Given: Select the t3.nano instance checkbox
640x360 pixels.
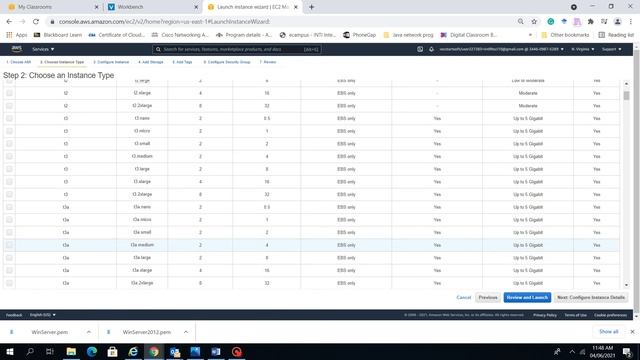Looking at the screenshot, I should coord(9,118).
